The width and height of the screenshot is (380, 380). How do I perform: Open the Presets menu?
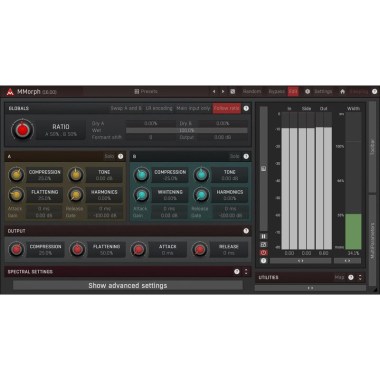[146, 91]
